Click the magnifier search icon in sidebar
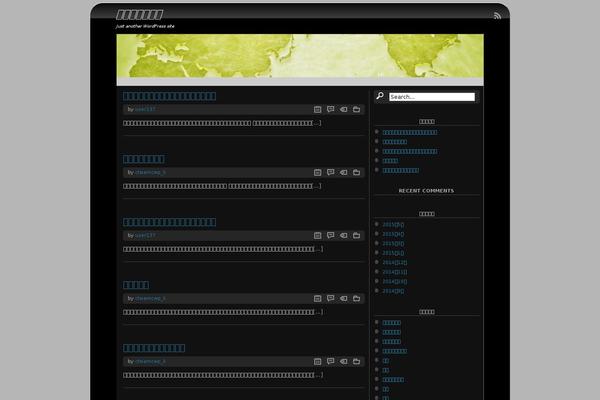 [x=380, y=96]
